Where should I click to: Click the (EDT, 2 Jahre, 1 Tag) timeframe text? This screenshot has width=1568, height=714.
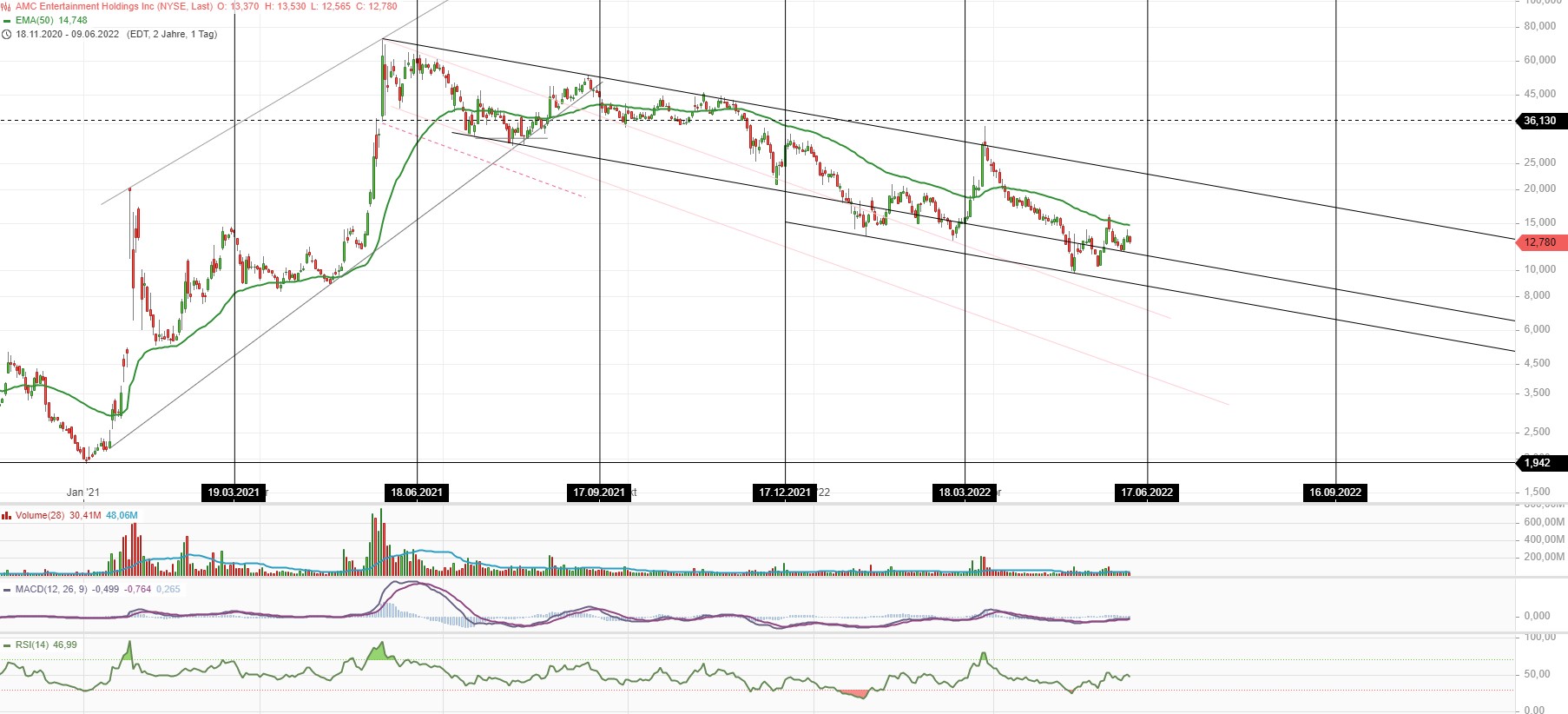172,35
